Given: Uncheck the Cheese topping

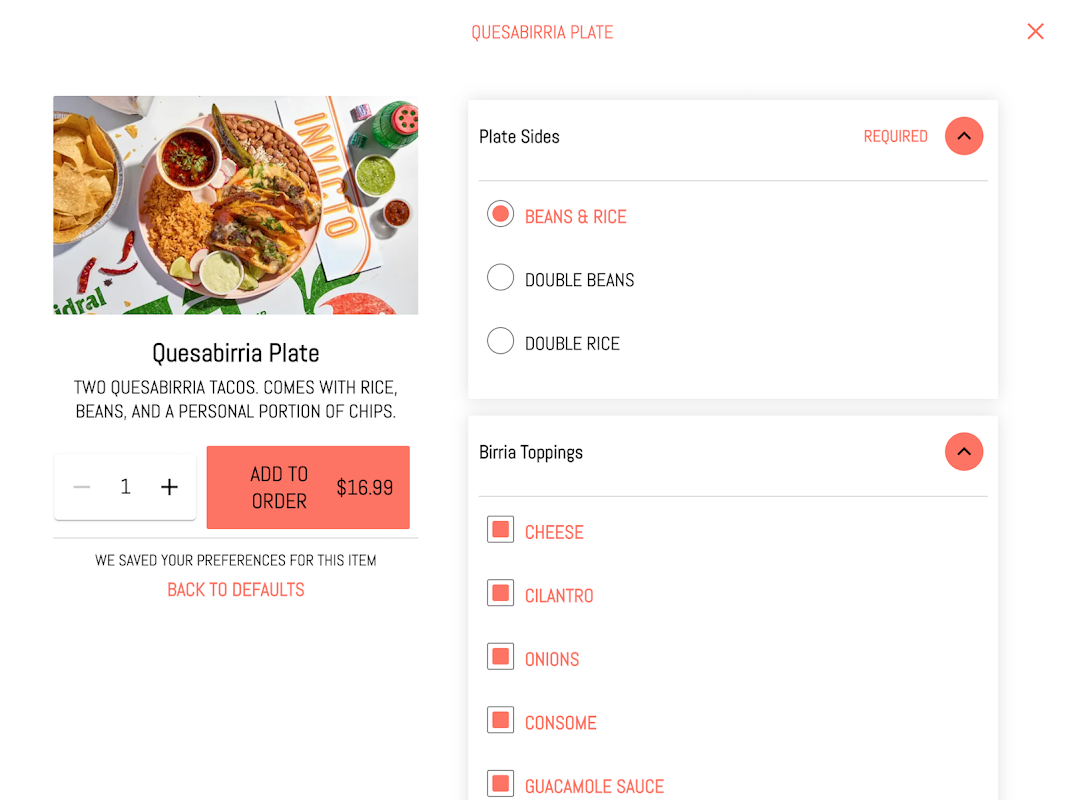Looking at the screenshot, I should tap(500, 530).
